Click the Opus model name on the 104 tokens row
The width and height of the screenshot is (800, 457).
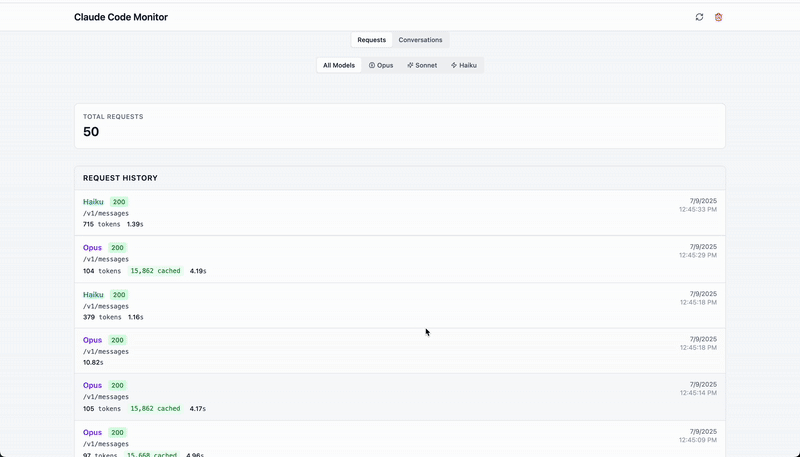(92, 248)
